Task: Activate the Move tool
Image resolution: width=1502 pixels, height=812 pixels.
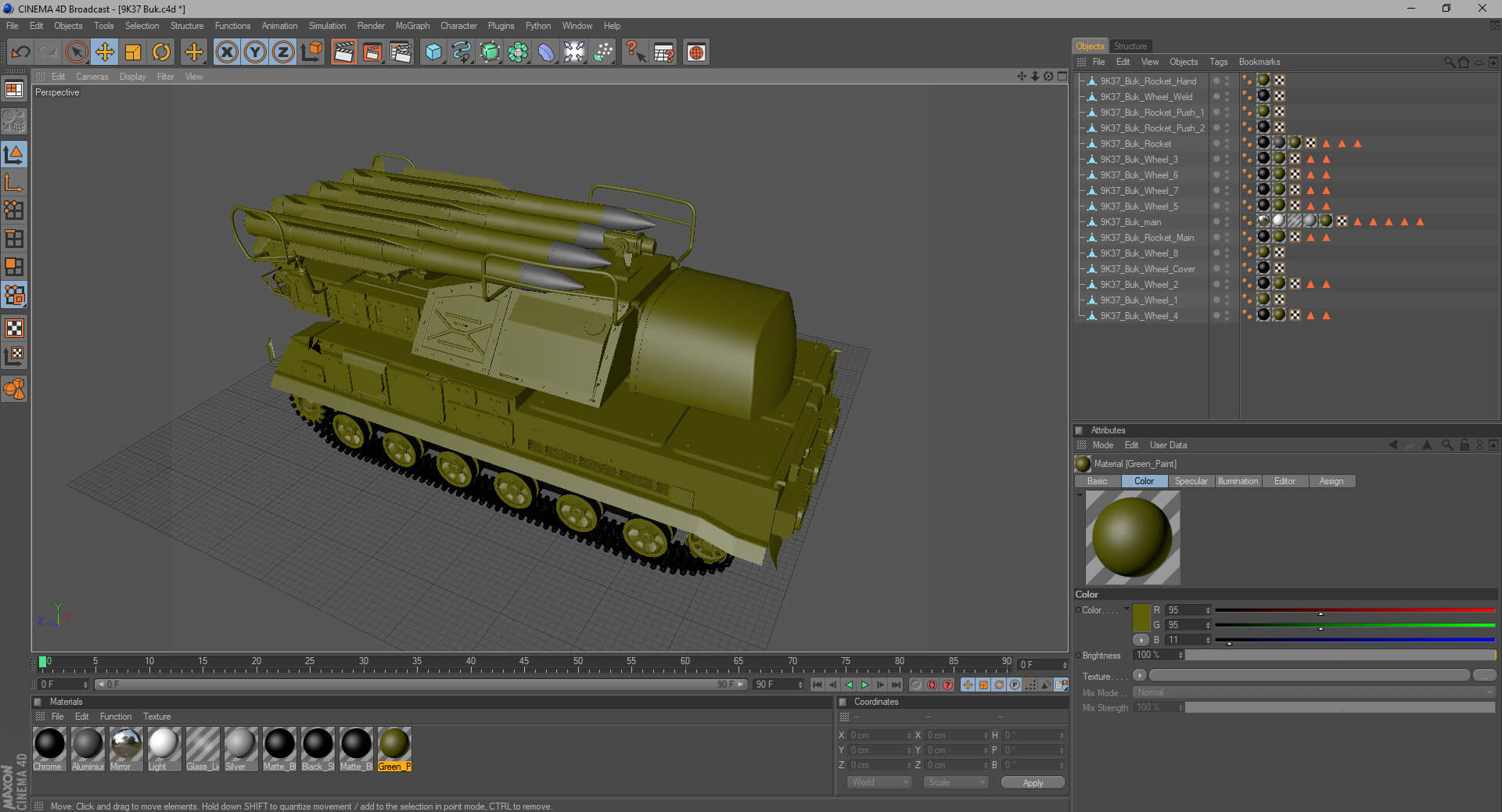Action: point(104,52)
